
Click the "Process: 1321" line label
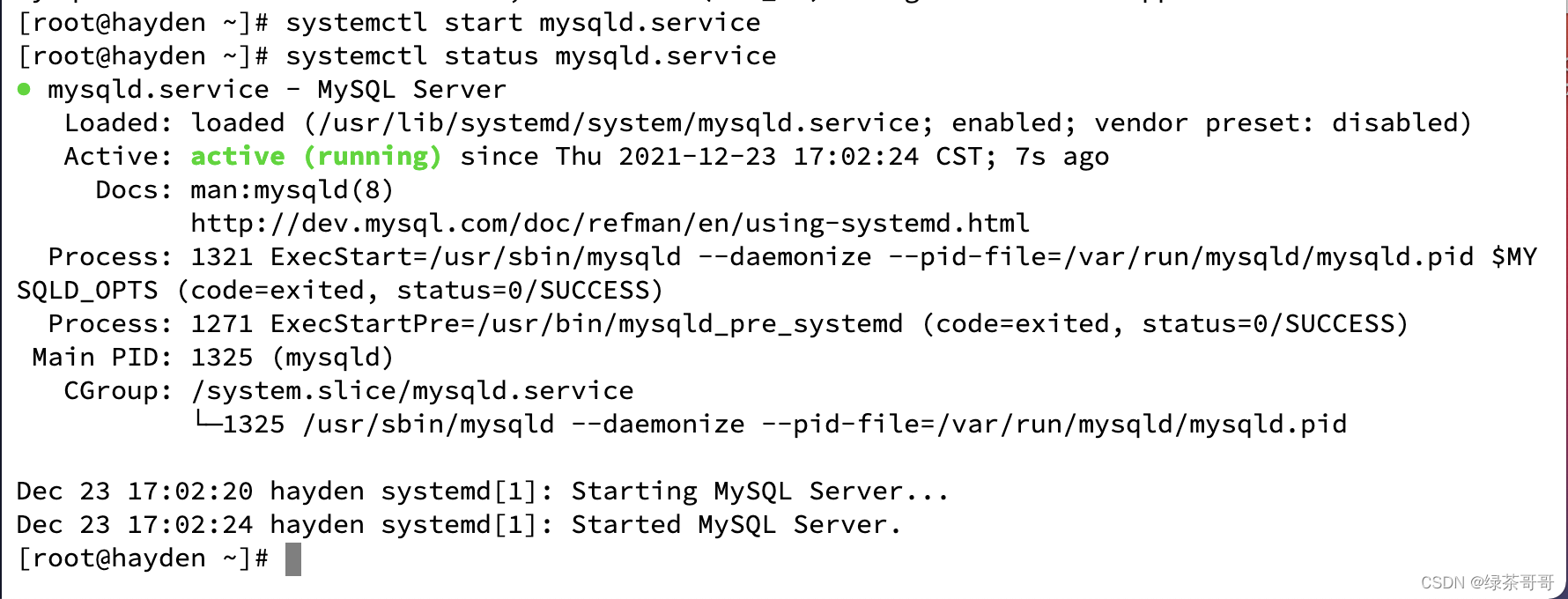coord(150,257)
